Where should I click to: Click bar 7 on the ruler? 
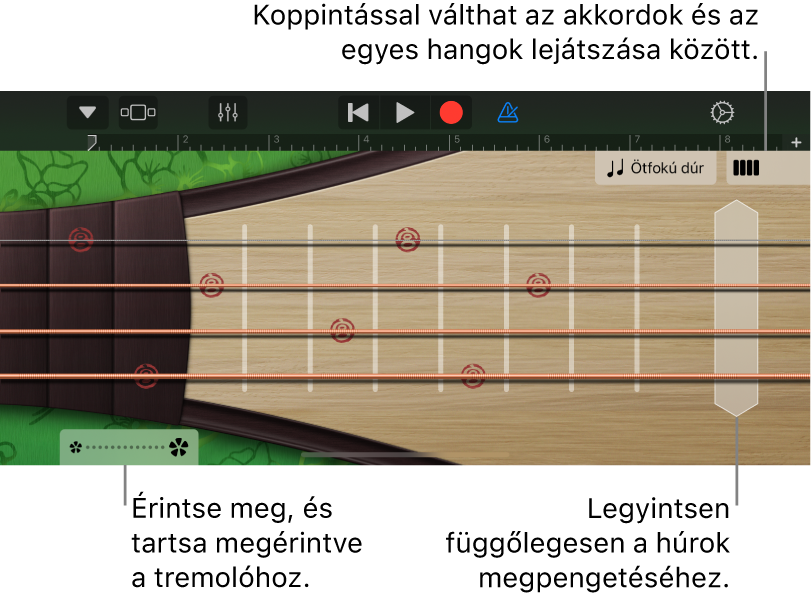point(637,140)
